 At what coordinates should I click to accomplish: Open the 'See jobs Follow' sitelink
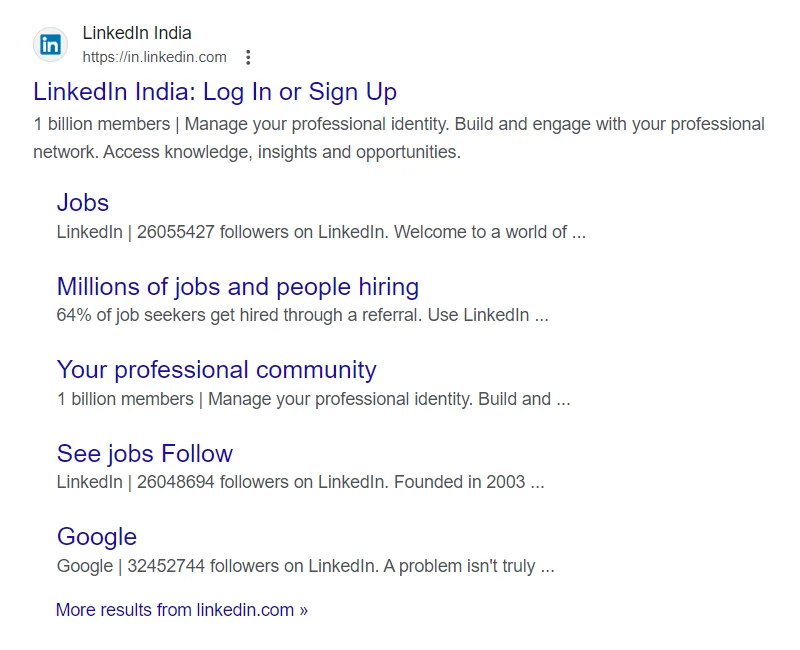tap(144, 453)
